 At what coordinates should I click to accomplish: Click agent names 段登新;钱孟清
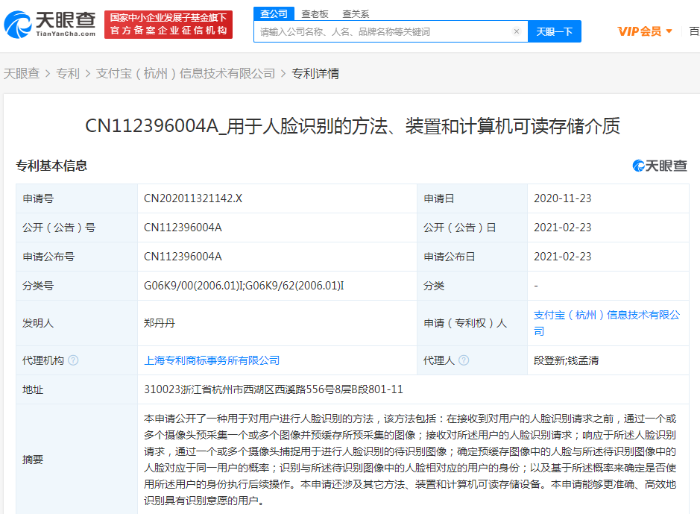[x=566, y=360]
